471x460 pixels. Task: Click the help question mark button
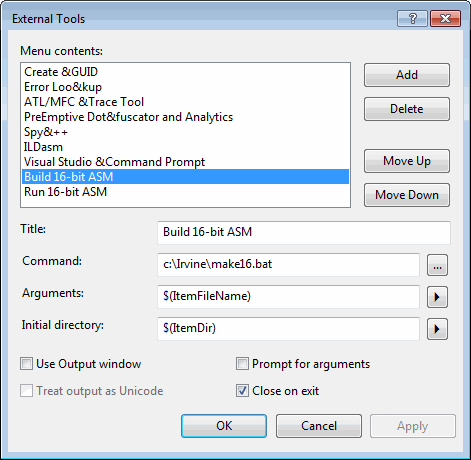point(412,18)
